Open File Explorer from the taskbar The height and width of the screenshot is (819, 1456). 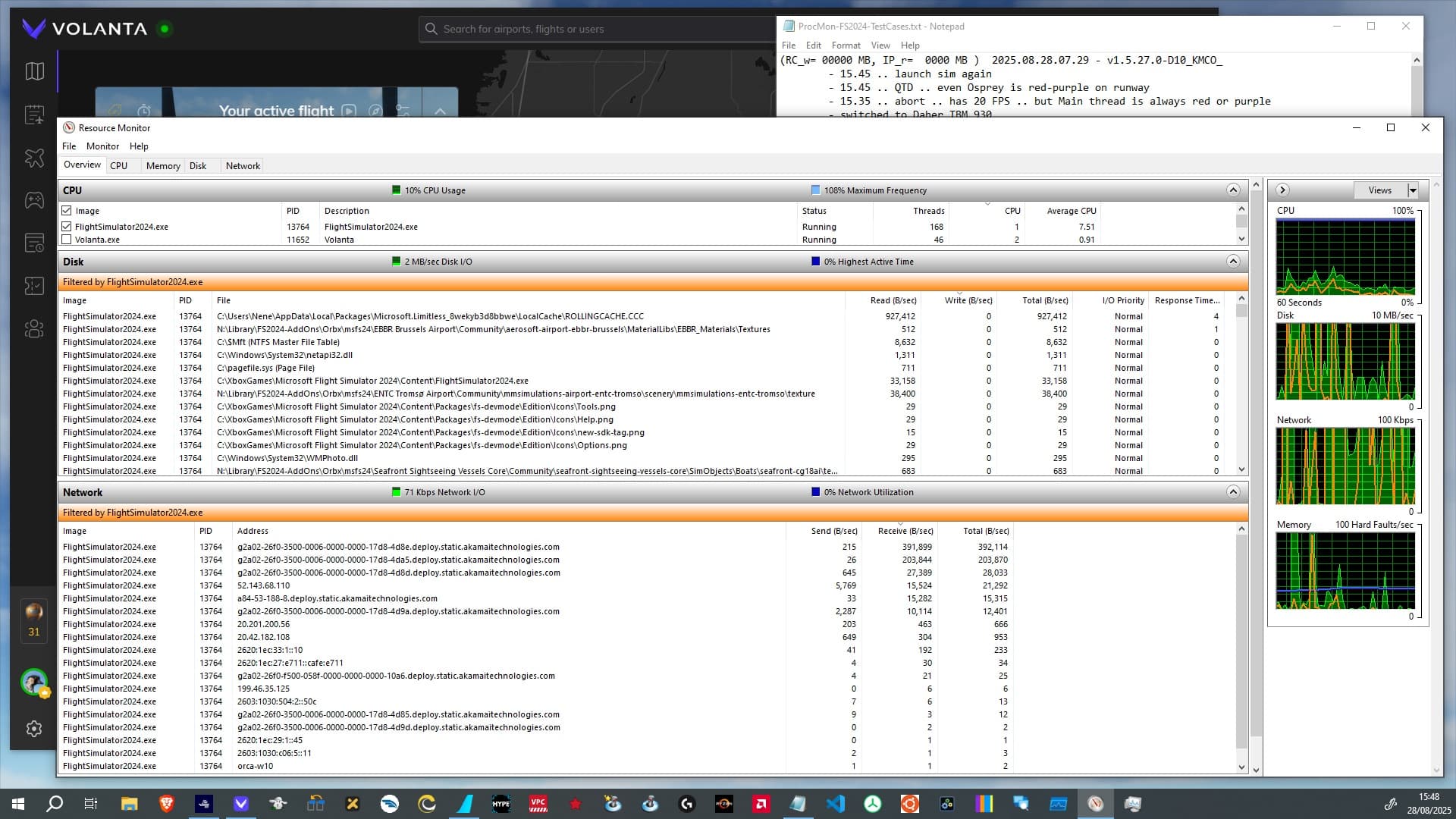coord(129,804)
